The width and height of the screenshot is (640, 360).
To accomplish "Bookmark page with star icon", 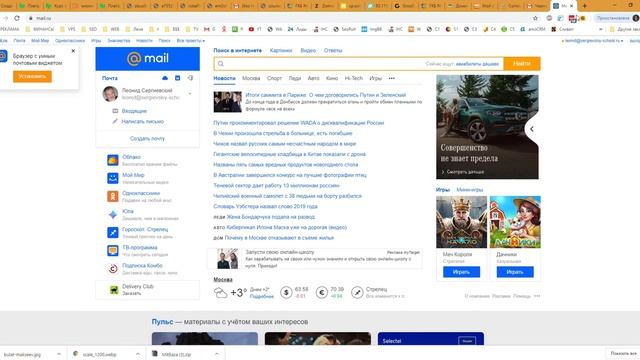I will [536, 18].
